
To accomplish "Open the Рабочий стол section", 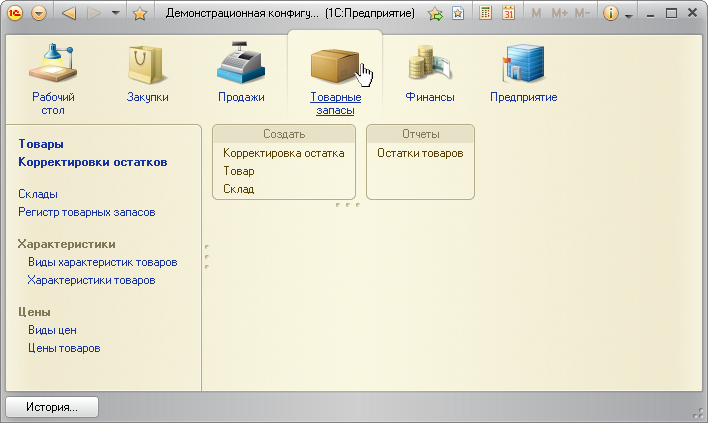I will pos(53,78).
